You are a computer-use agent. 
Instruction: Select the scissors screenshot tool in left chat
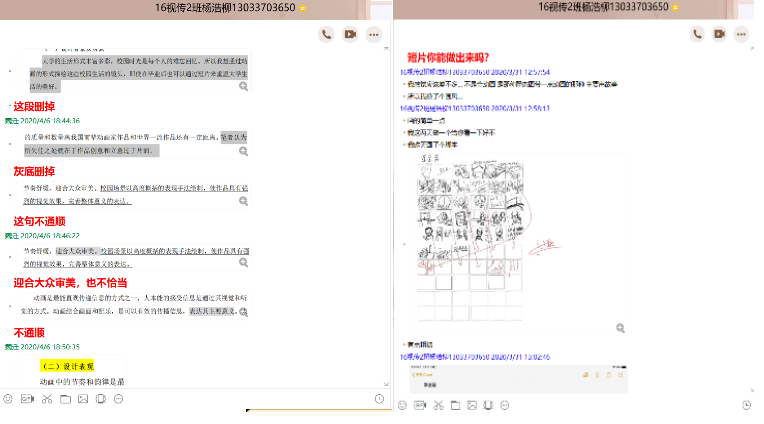46,400
